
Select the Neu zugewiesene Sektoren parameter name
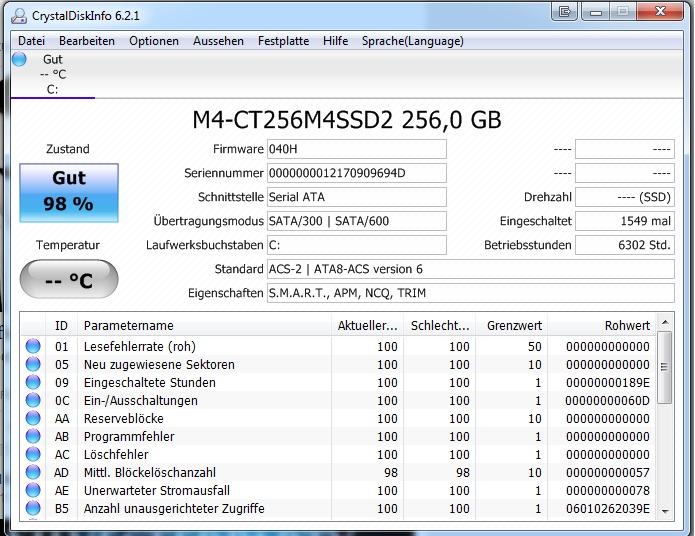point(159,364)
